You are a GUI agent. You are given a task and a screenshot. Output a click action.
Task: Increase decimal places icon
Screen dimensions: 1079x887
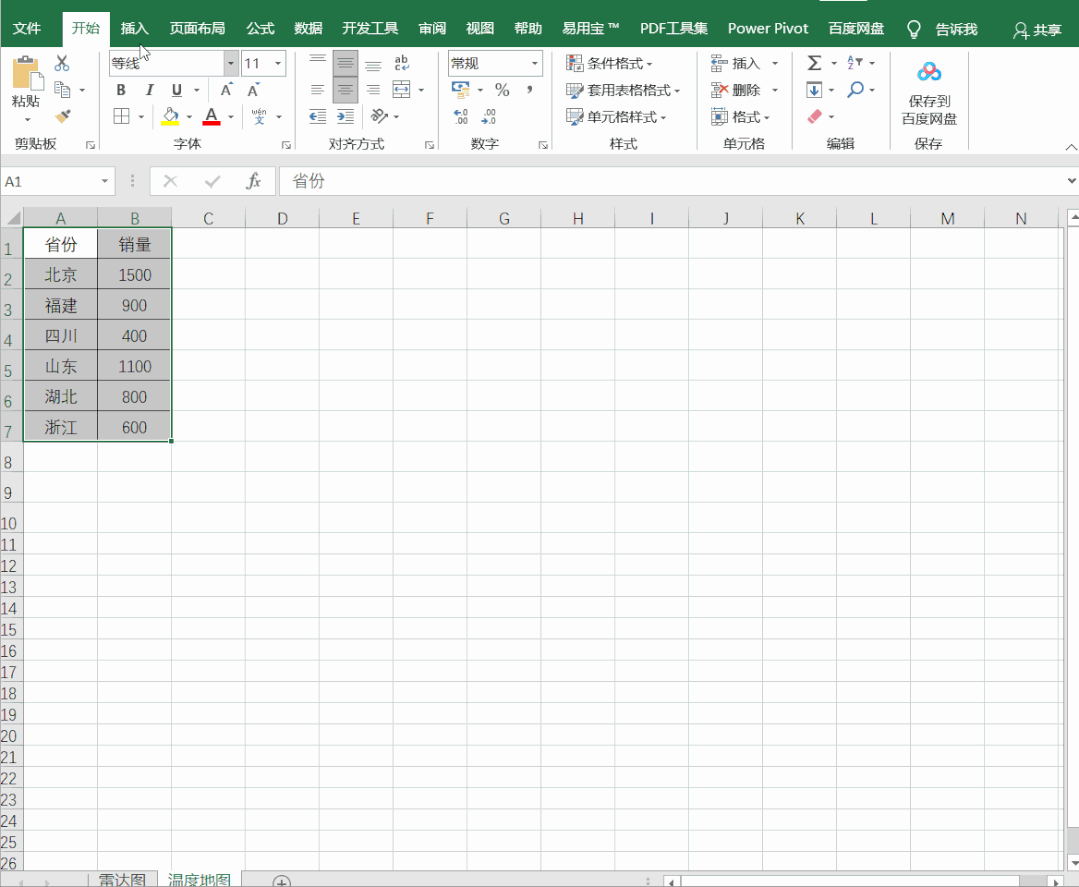[x=460, y=116]
